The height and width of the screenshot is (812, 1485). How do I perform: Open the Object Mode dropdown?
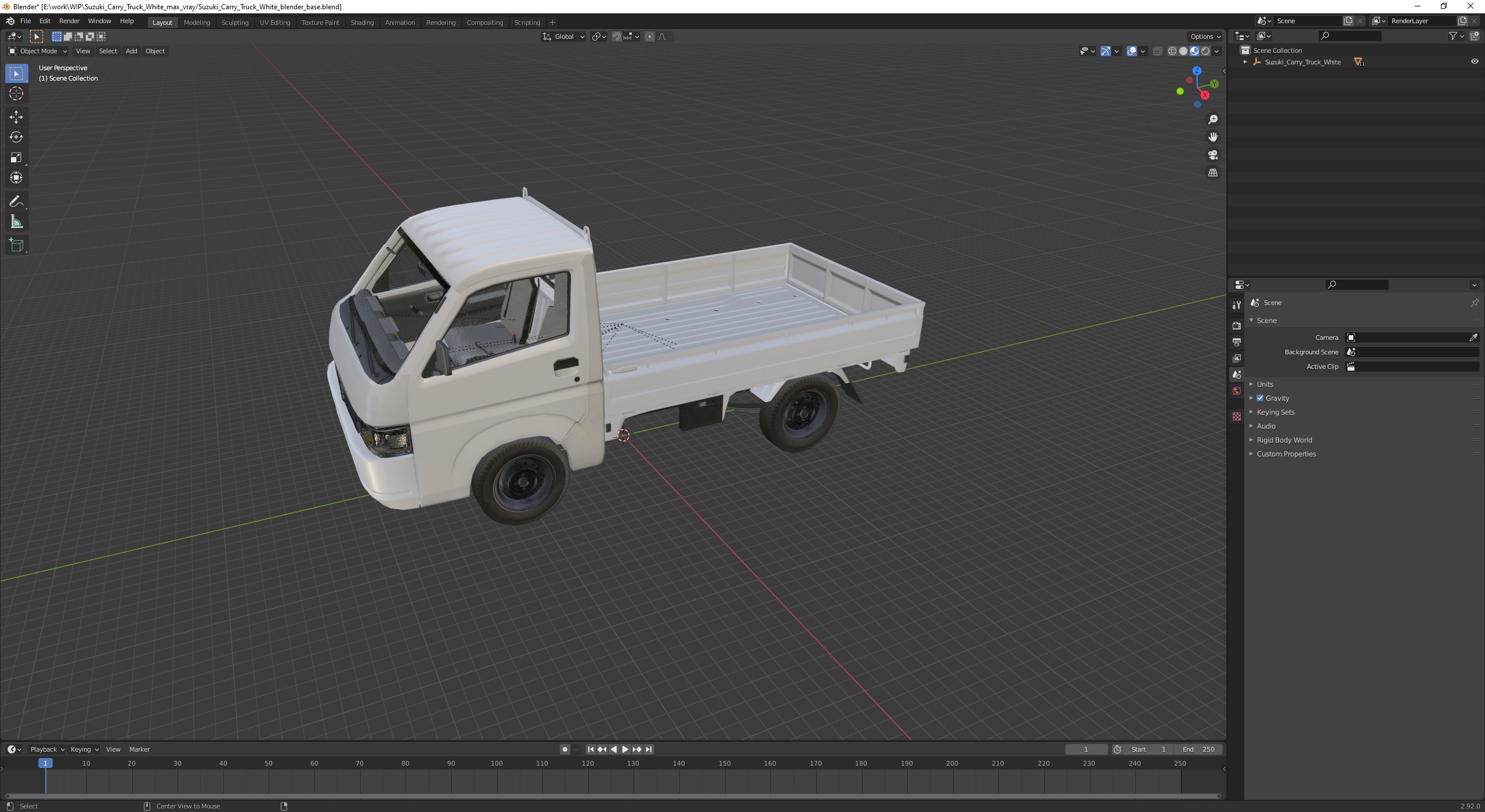[38, 51]
